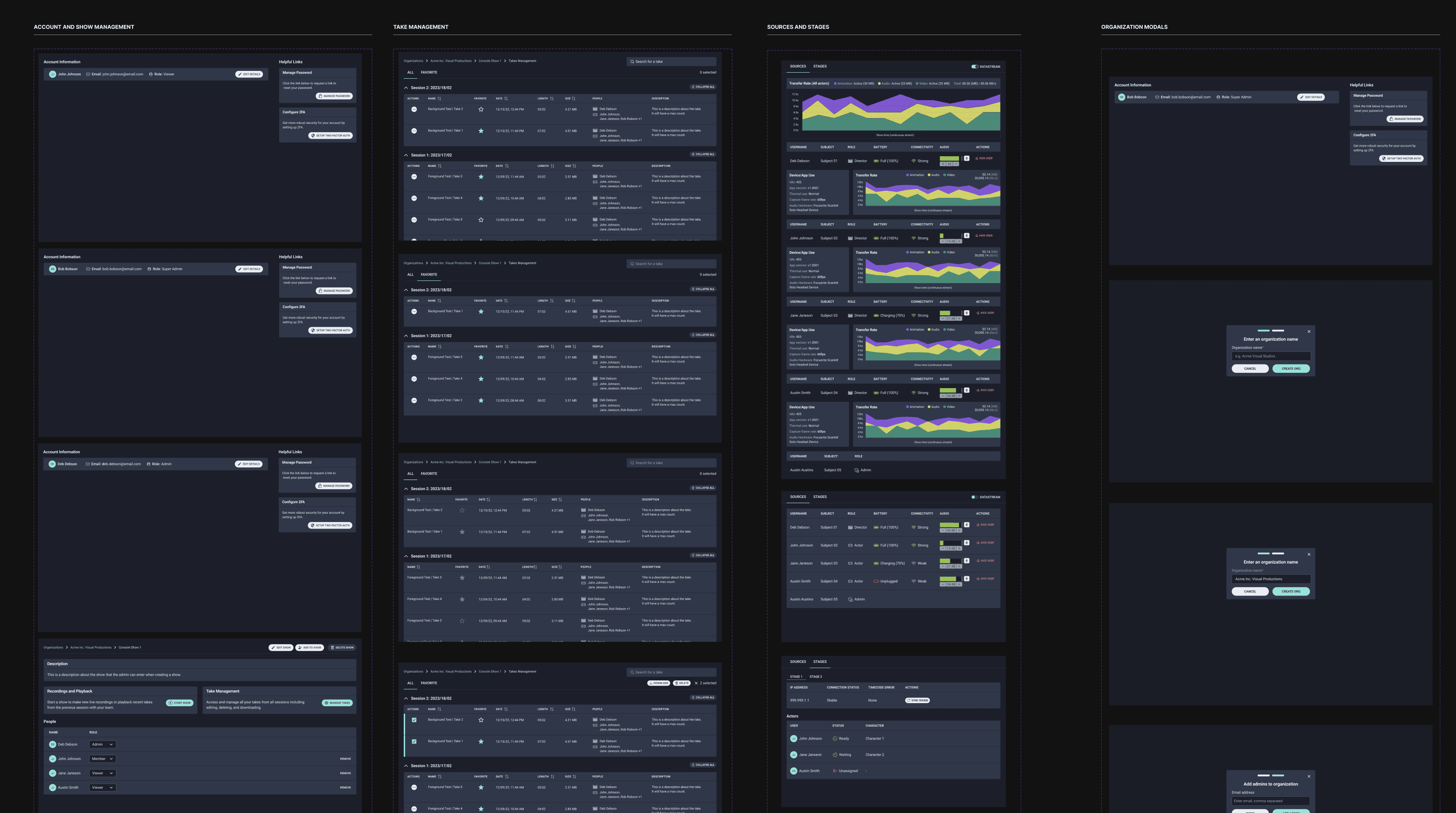The image size is (1456, 813).
Task: Open Sources tab beside the active Stages tab
Action: [798, 662]
